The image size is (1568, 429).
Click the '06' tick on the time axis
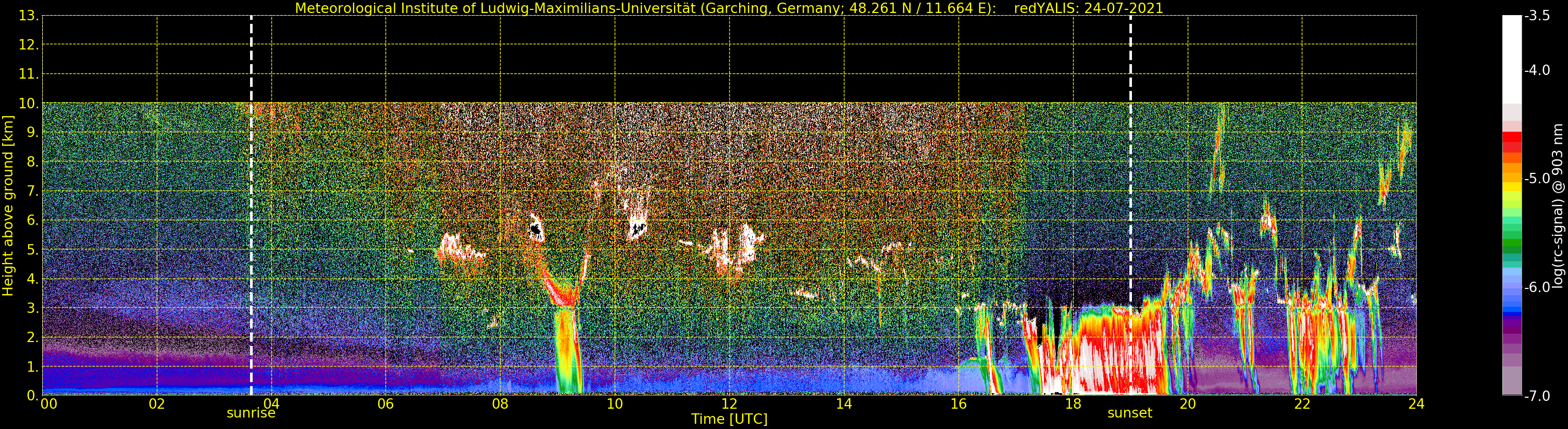(x=386, y=404)
